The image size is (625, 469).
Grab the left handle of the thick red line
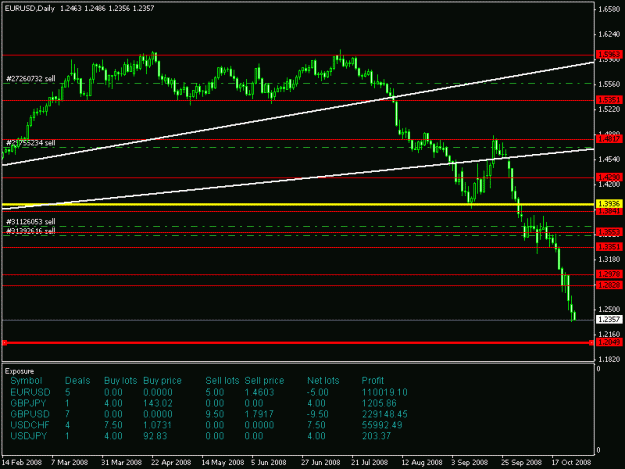[4, 343]
